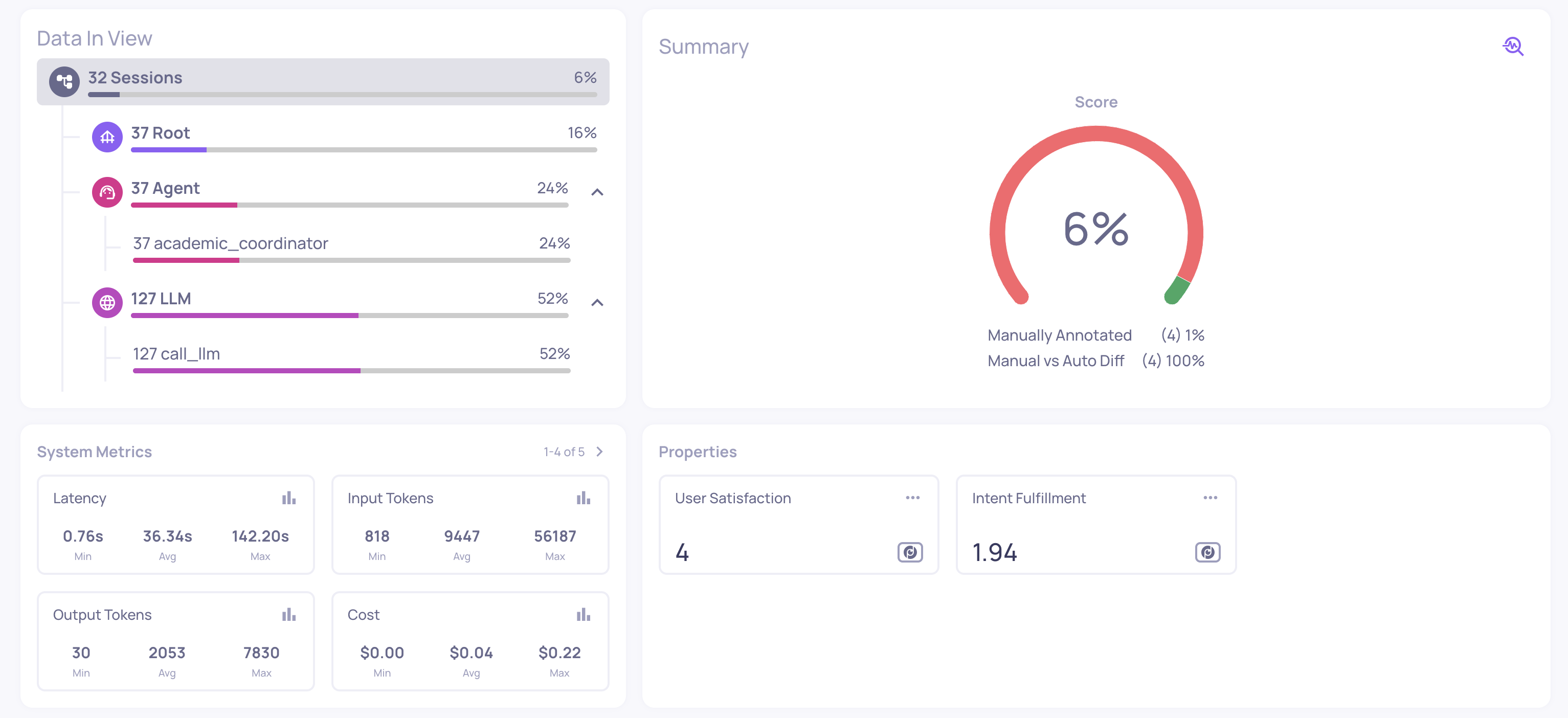
Task: Open Cost bar chart icon
Action: 583,615
